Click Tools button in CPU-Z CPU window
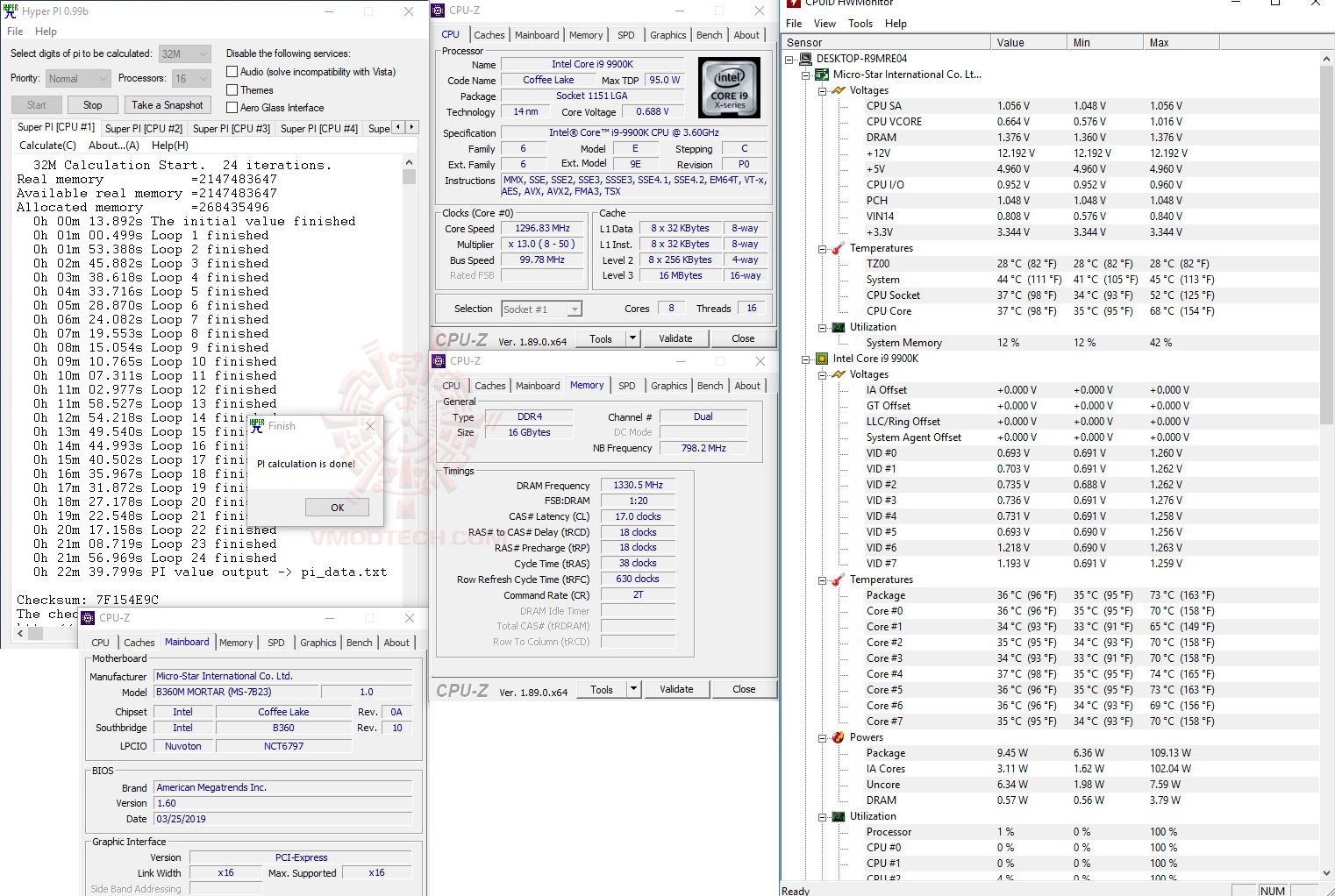The image size is (1335, 896). coord(601,338)
